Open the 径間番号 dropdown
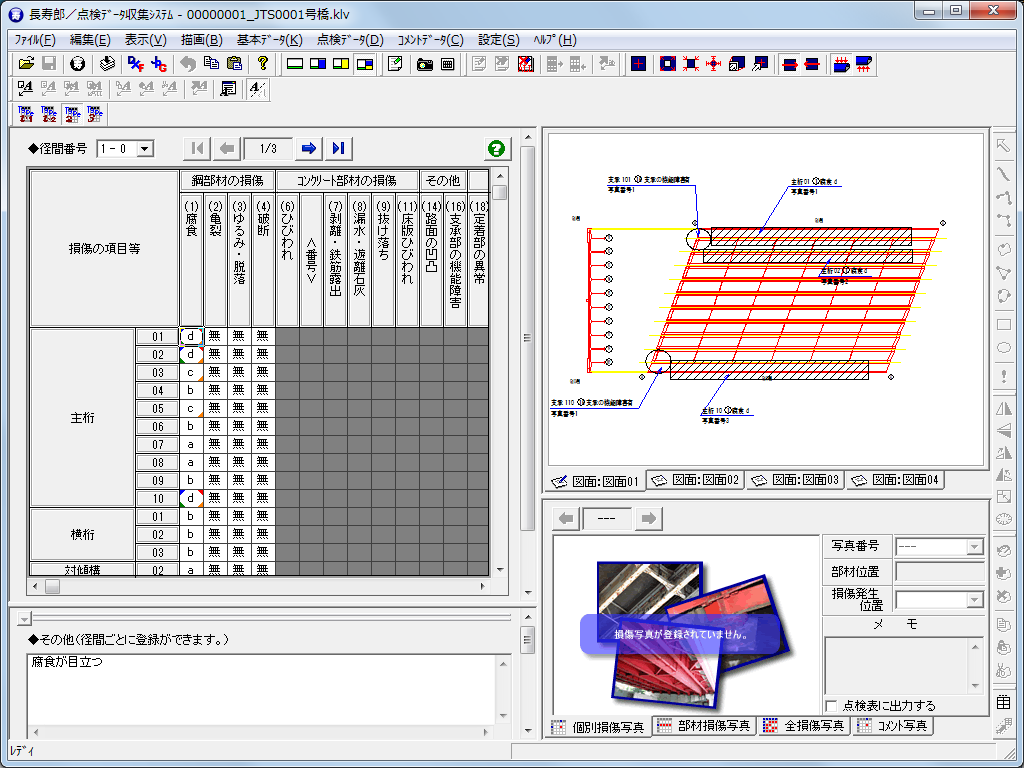Viewport: 1024px width, 768px height. pos(145,148)
